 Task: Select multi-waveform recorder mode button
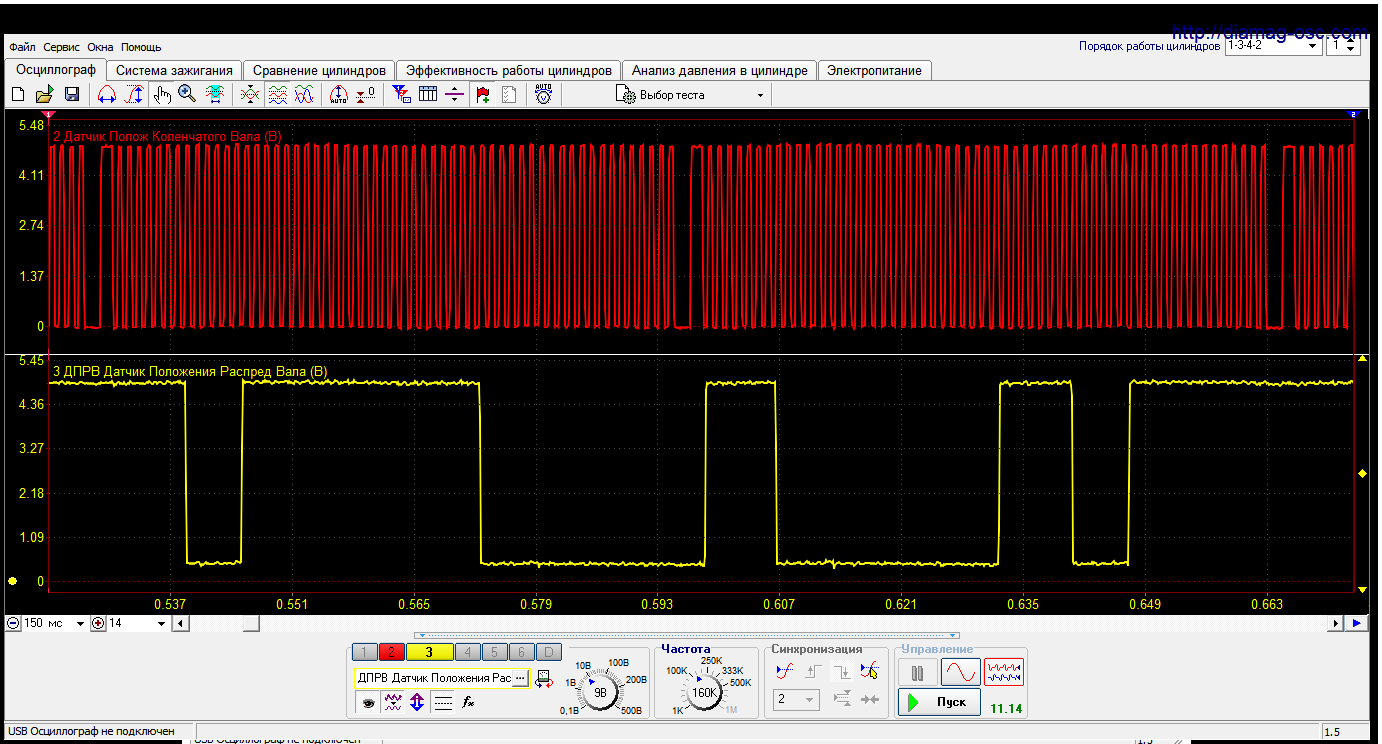(x=1004, y=672)
